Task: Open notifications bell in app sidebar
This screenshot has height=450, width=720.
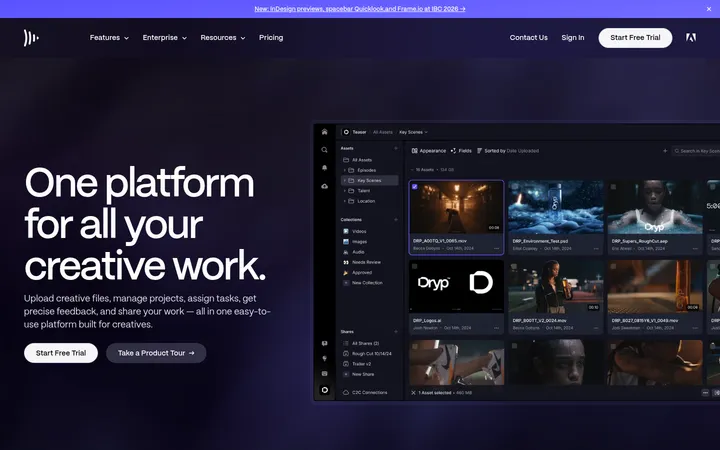Action: [325, 168]
